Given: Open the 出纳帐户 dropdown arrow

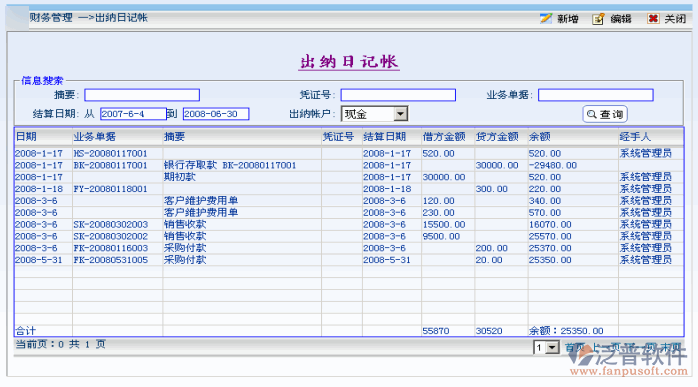Looking at the screenshot, I should [x=400, y=114].
